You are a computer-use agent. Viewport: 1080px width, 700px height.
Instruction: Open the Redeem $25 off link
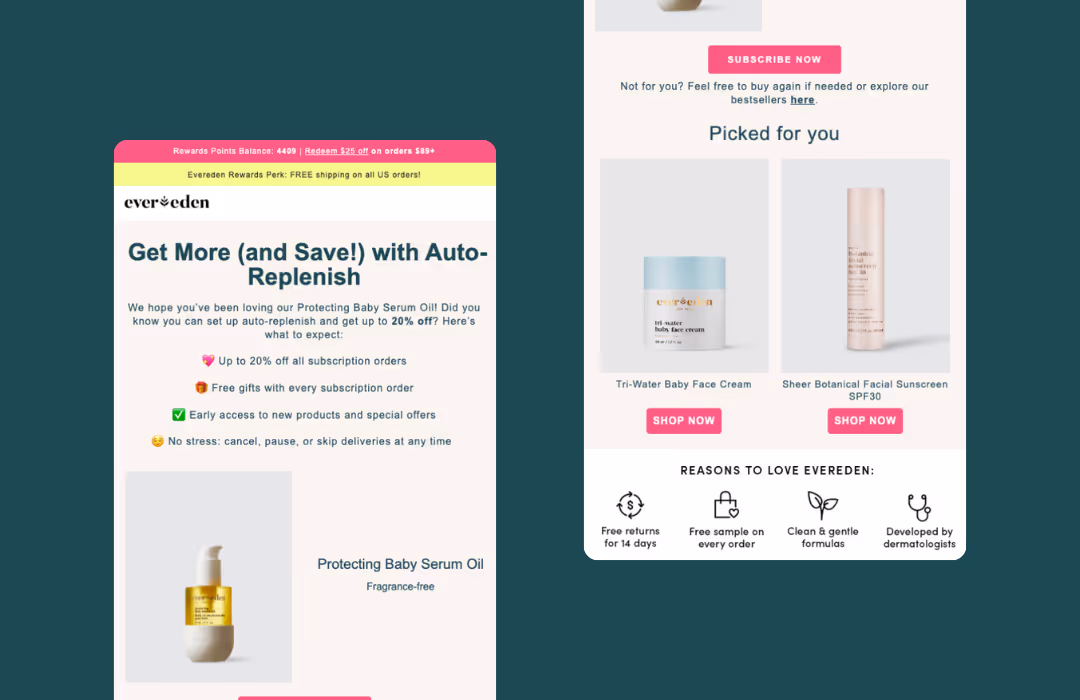tap(336, 151)
